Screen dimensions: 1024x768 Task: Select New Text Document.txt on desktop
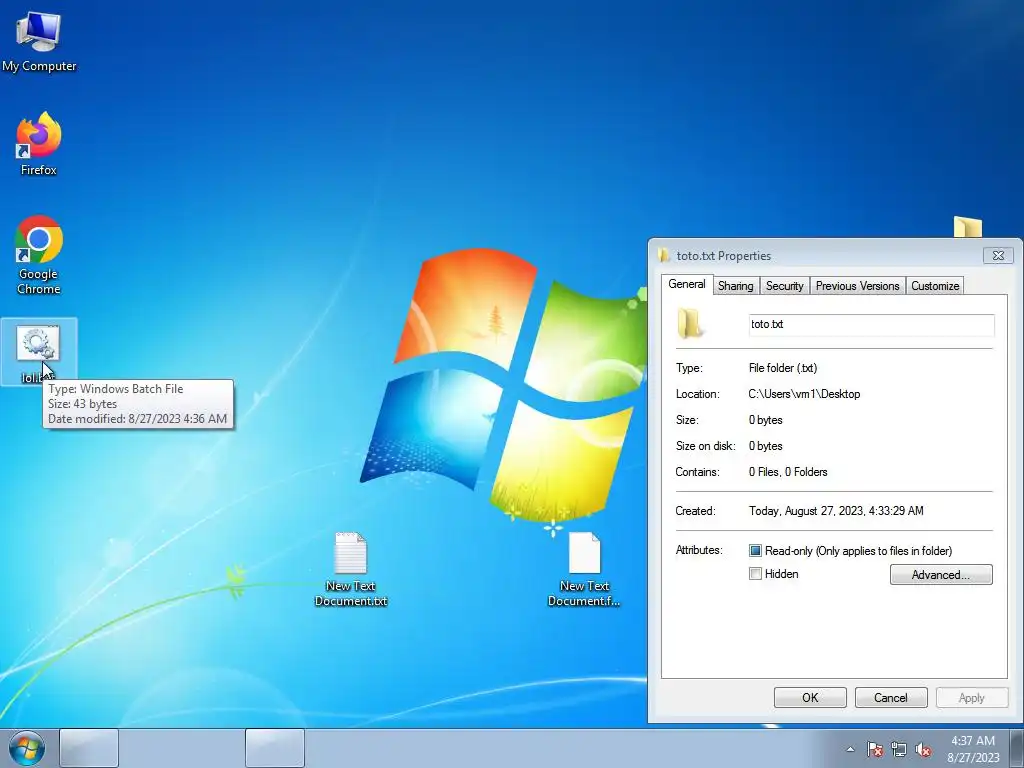point(351,569)
